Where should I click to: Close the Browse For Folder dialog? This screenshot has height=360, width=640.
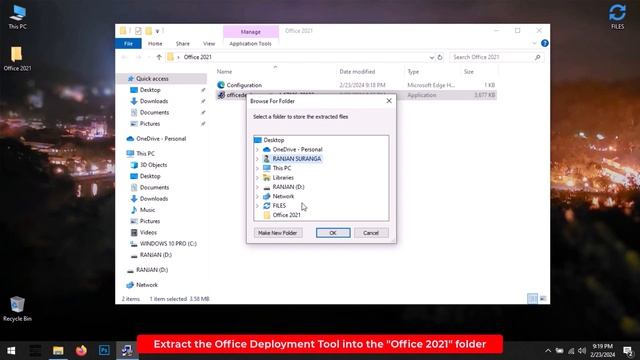[389, 101]
